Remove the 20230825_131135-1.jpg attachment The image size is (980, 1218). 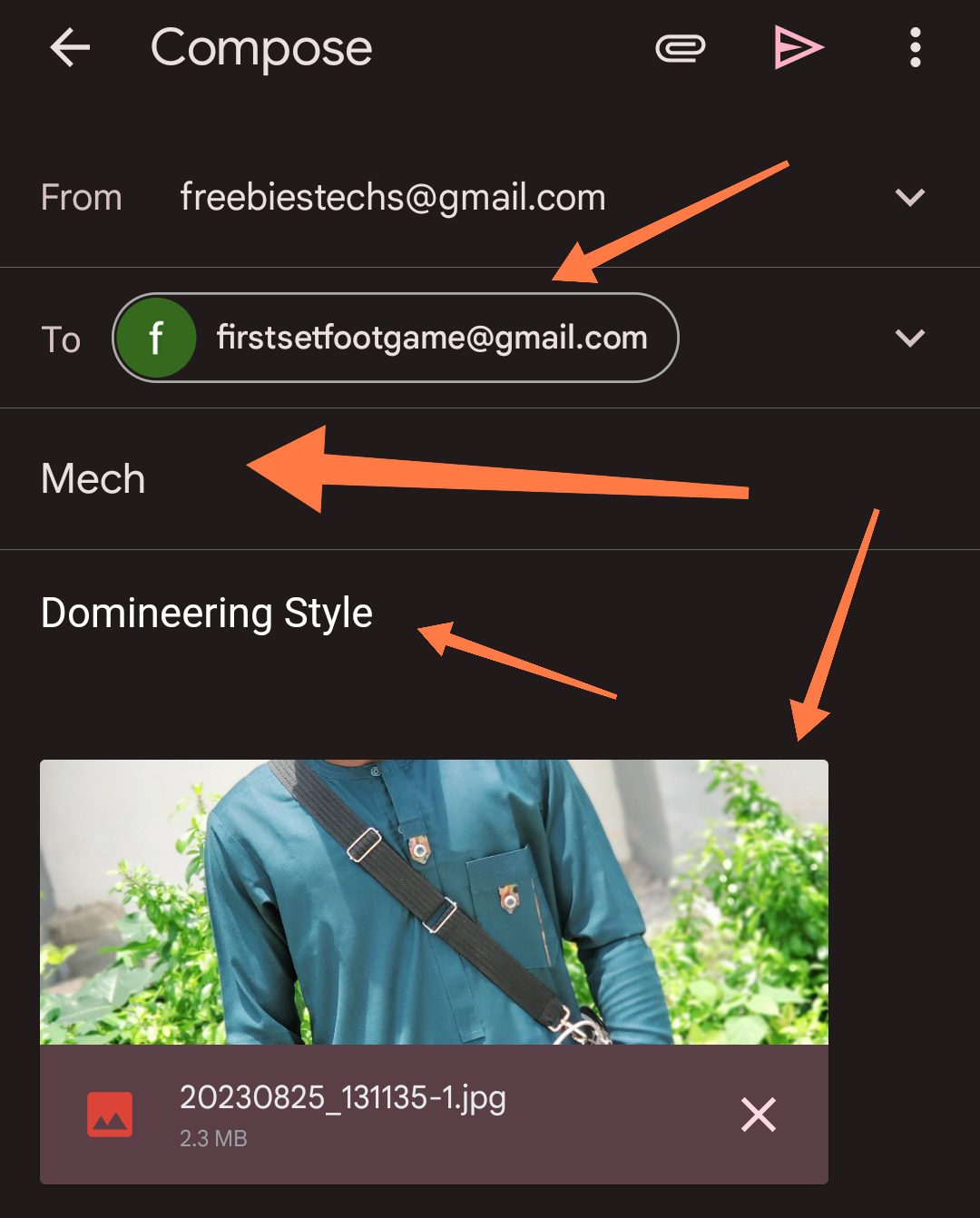758,1115
